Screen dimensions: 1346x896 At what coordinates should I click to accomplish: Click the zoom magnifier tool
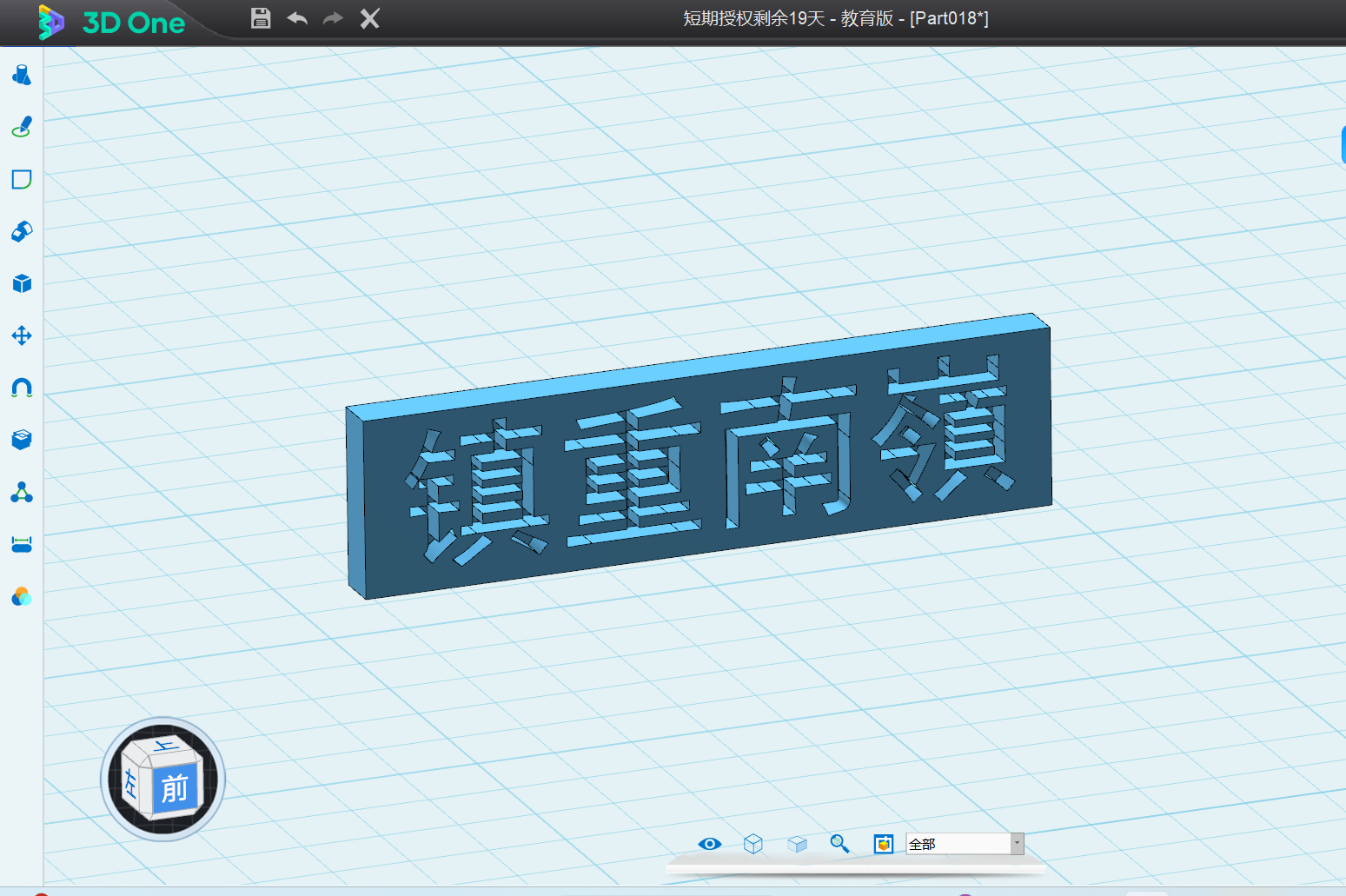pyautogui.click(x=839, y=844)
